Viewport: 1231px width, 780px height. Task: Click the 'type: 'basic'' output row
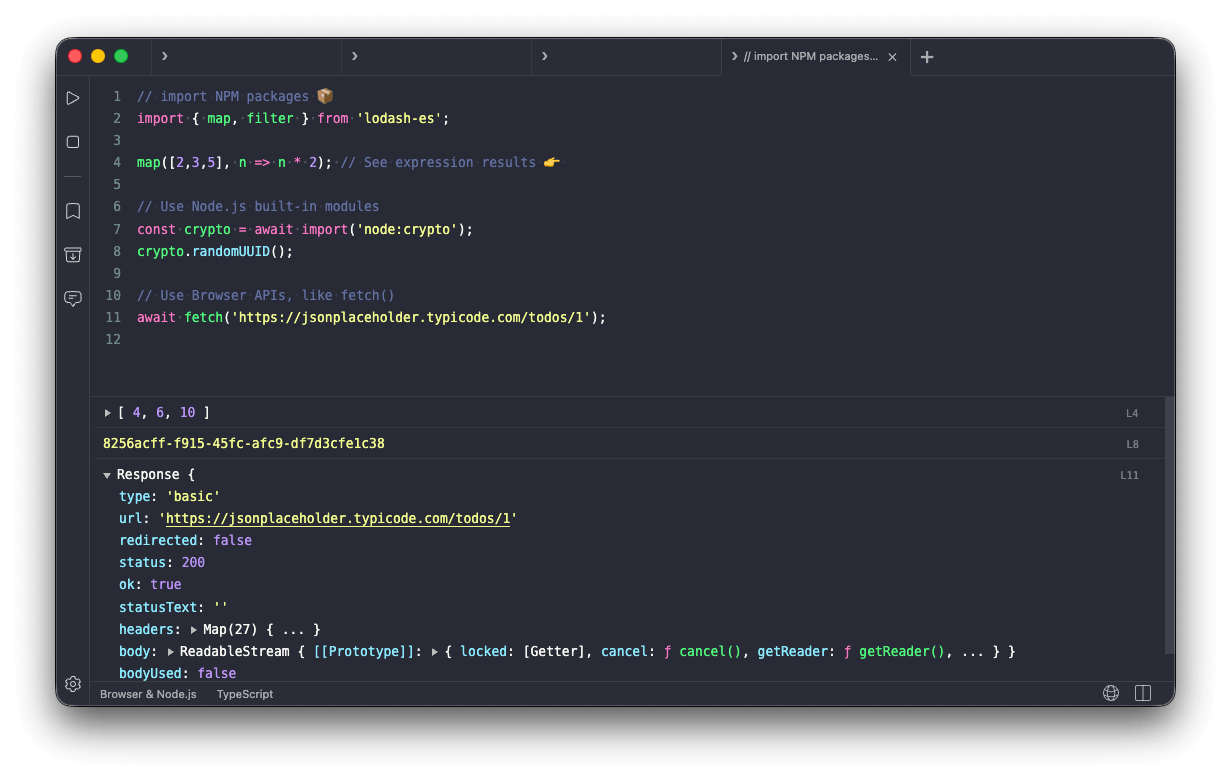(169, 497)
